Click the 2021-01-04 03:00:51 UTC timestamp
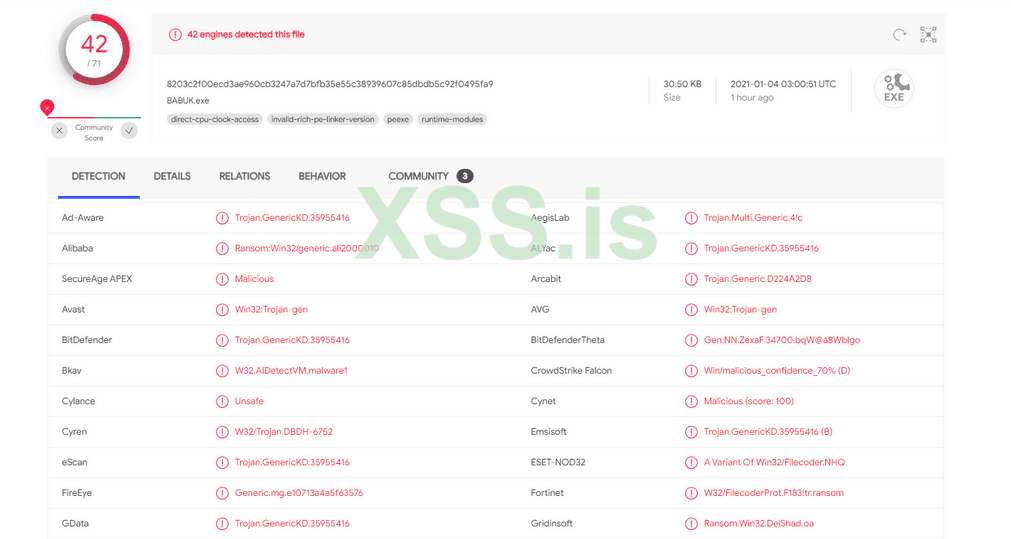 pyautogui.click(x=783, y=84)
